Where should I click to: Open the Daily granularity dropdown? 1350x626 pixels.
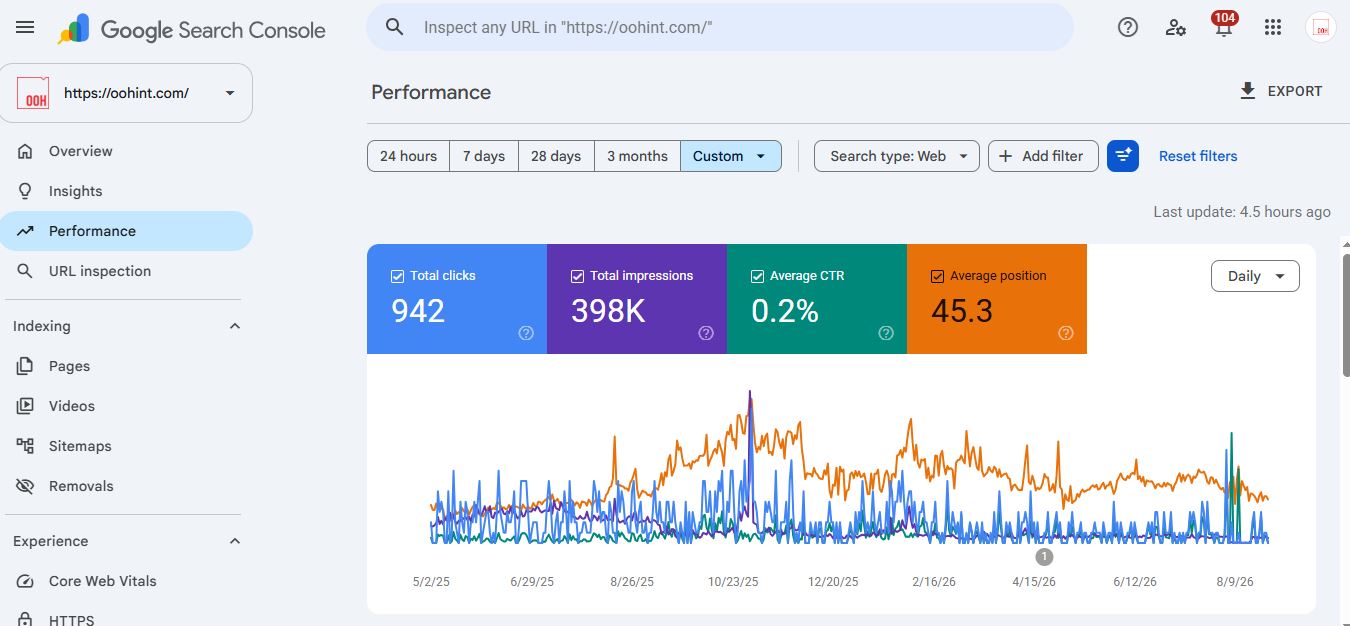coord(1255,276)
